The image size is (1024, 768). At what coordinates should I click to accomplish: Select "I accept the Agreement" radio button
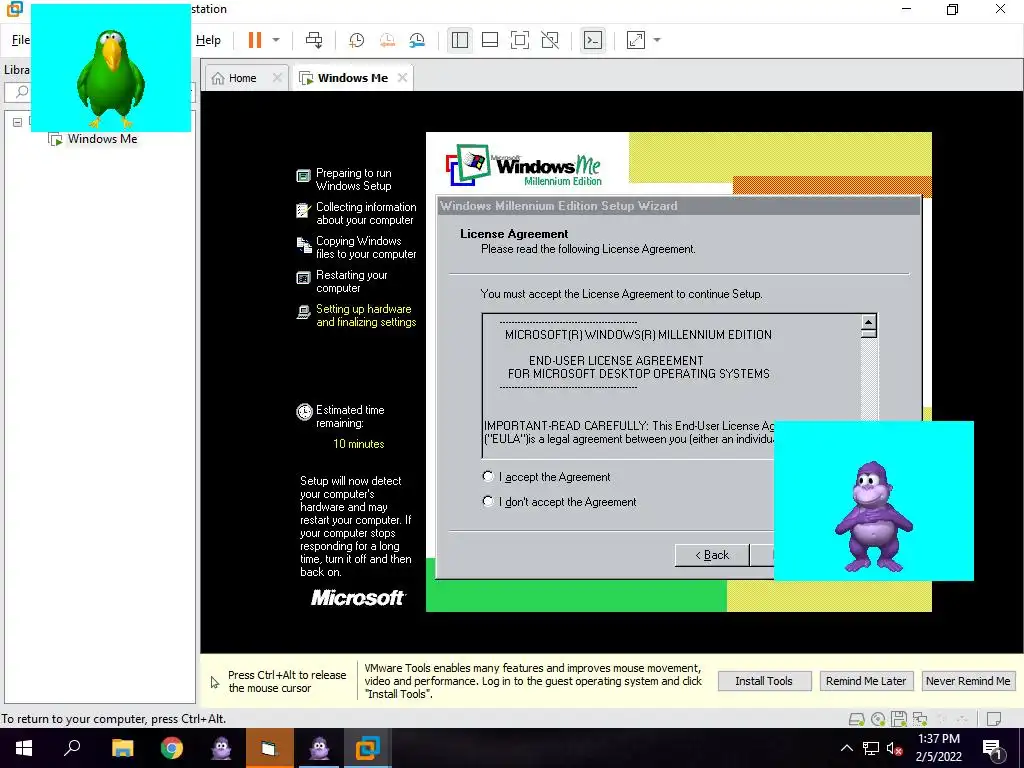[x=488, y=477]
